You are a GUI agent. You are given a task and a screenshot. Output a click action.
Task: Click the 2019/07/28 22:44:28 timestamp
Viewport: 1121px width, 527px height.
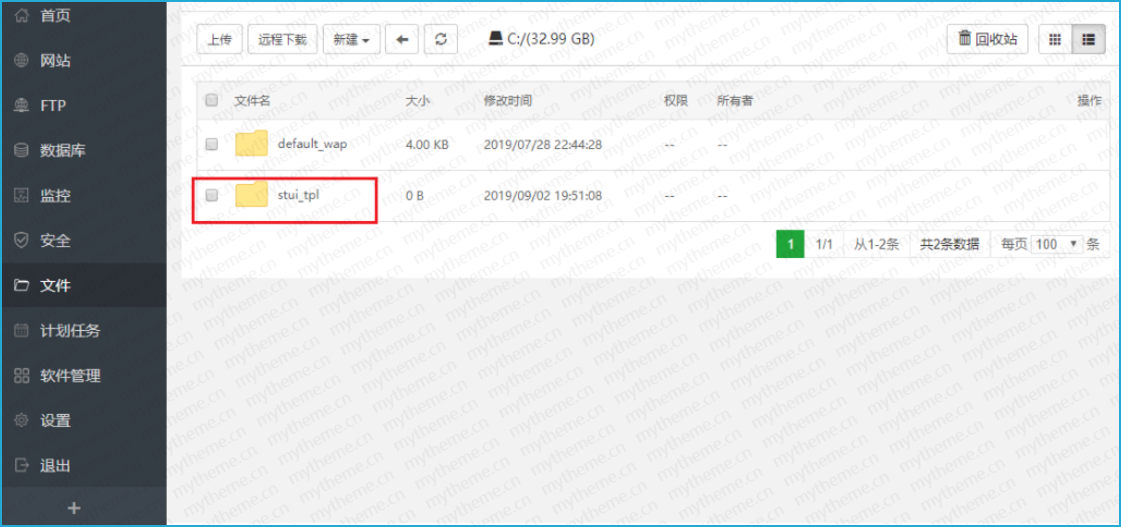[x=543, y=144]
